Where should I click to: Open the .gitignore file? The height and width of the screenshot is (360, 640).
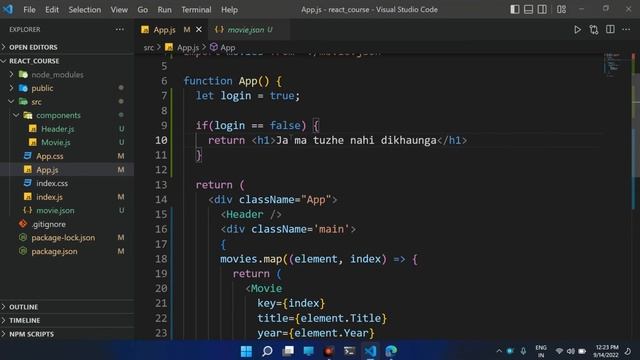pyautogui.click(x=49, y=224)
